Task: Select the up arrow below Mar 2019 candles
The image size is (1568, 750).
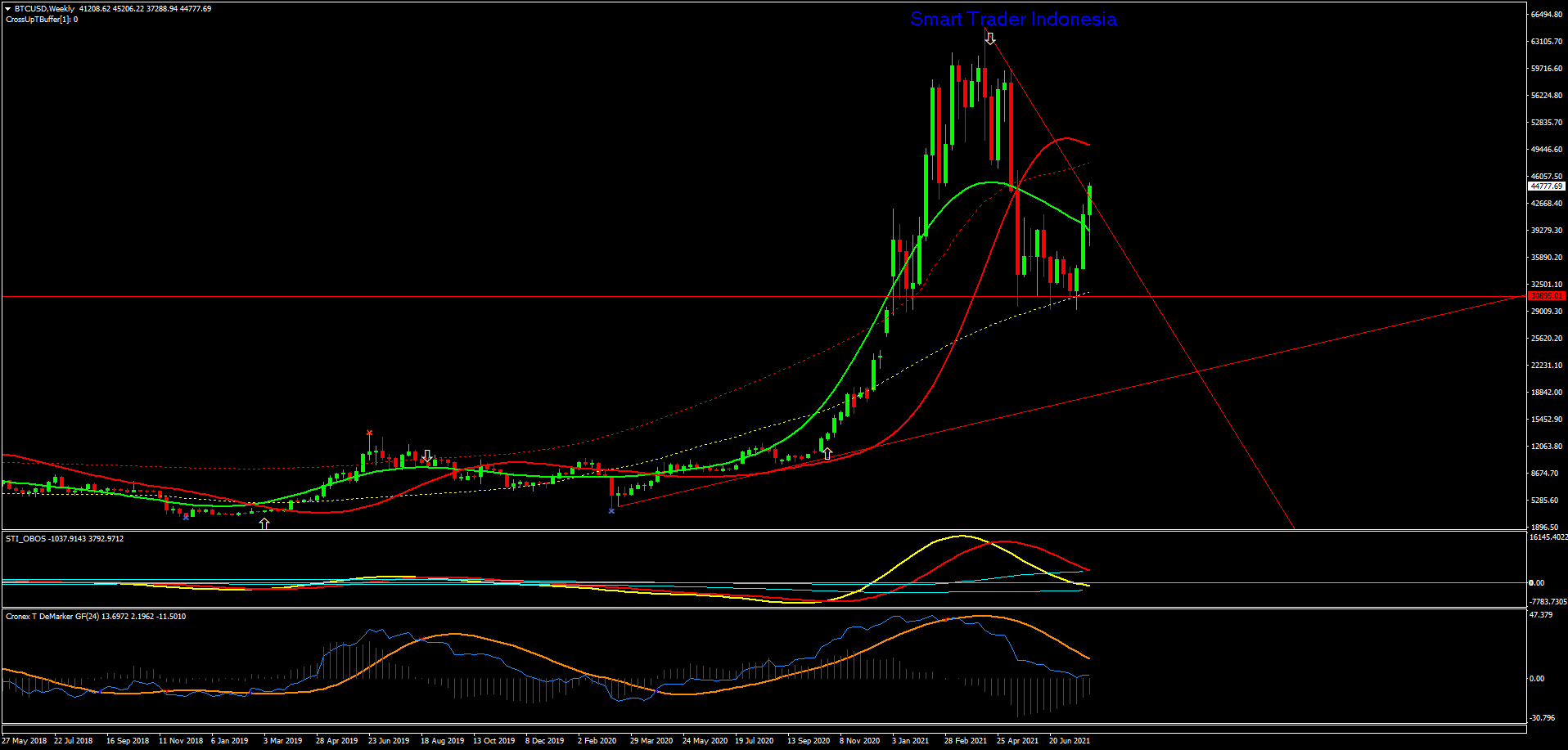Action: [x=264, y=523]
